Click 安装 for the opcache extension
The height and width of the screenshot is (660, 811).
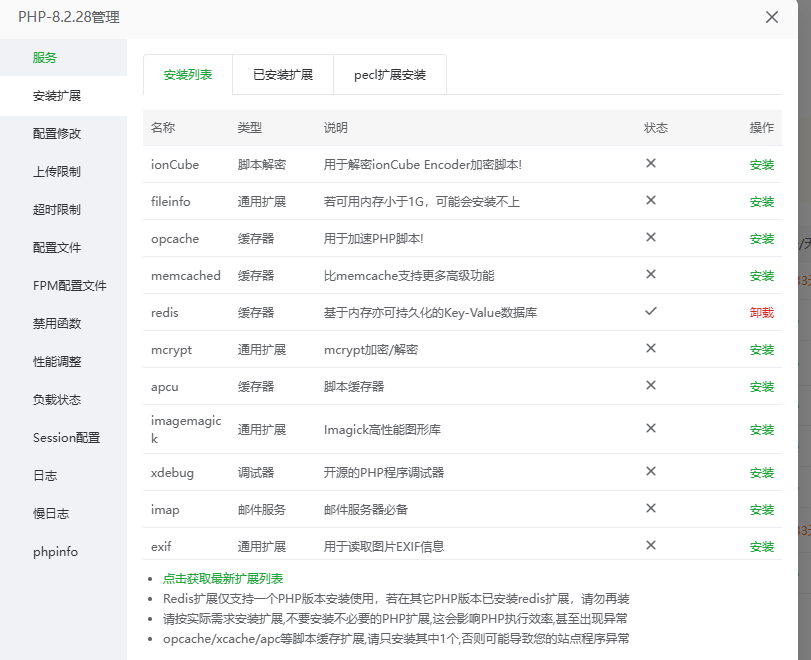[761, 239]
